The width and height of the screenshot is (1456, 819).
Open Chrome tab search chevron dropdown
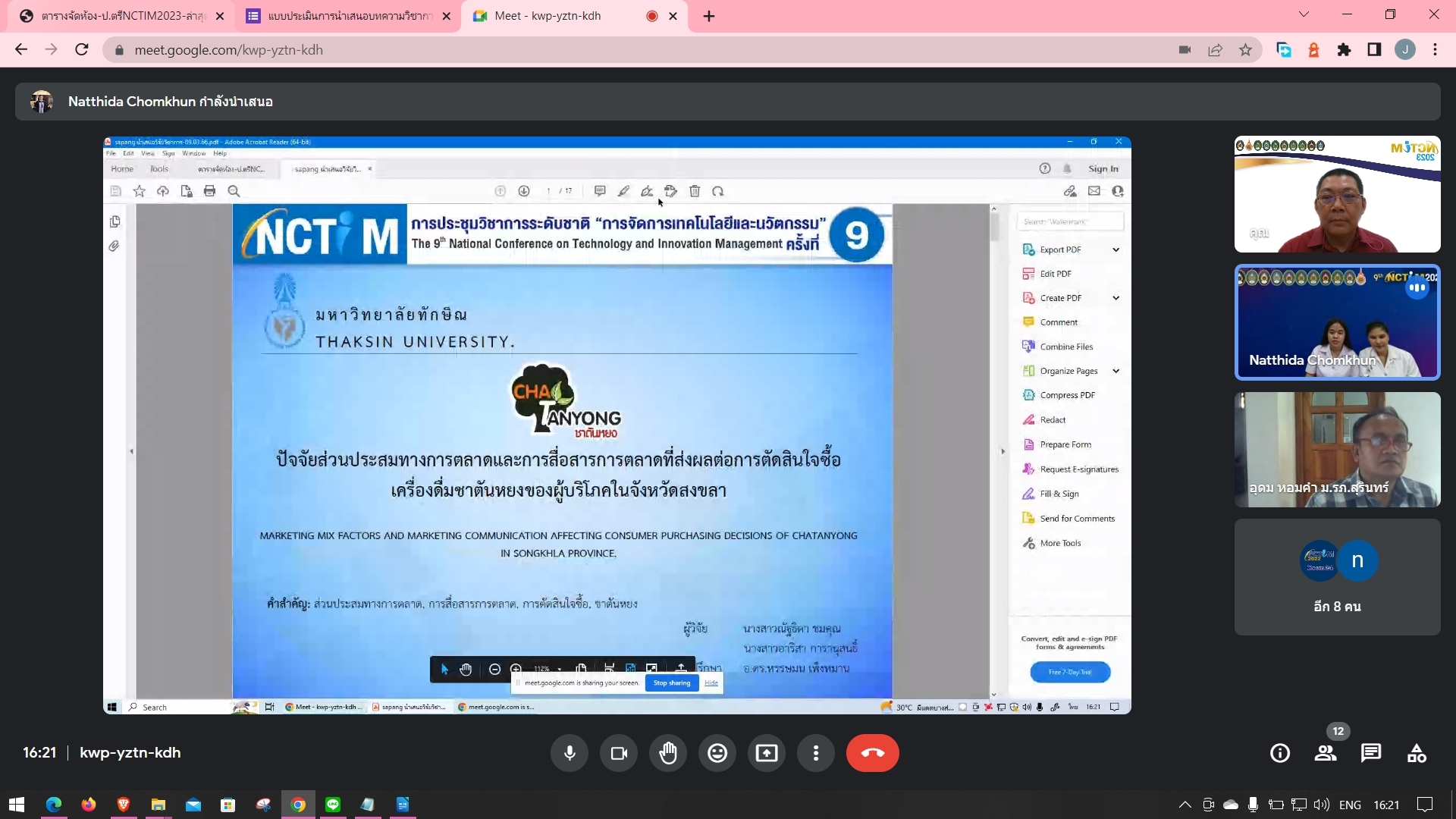coord(1304,14)
